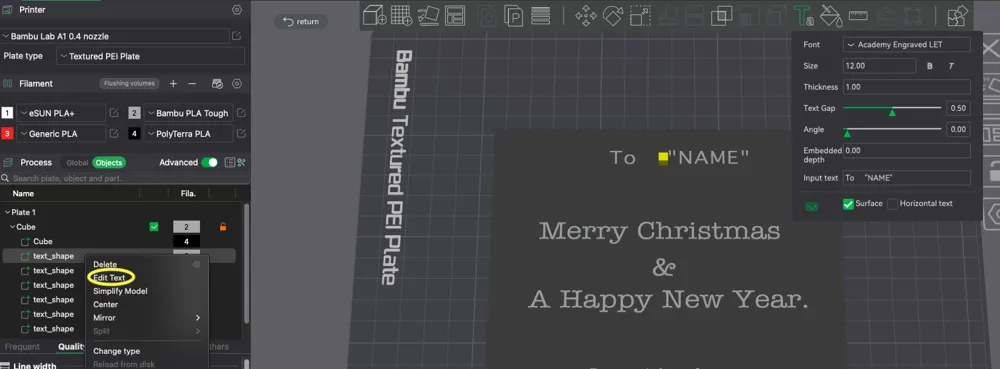
Task: Click the P document icon in toolbar
Action: [x=513, y=15]
